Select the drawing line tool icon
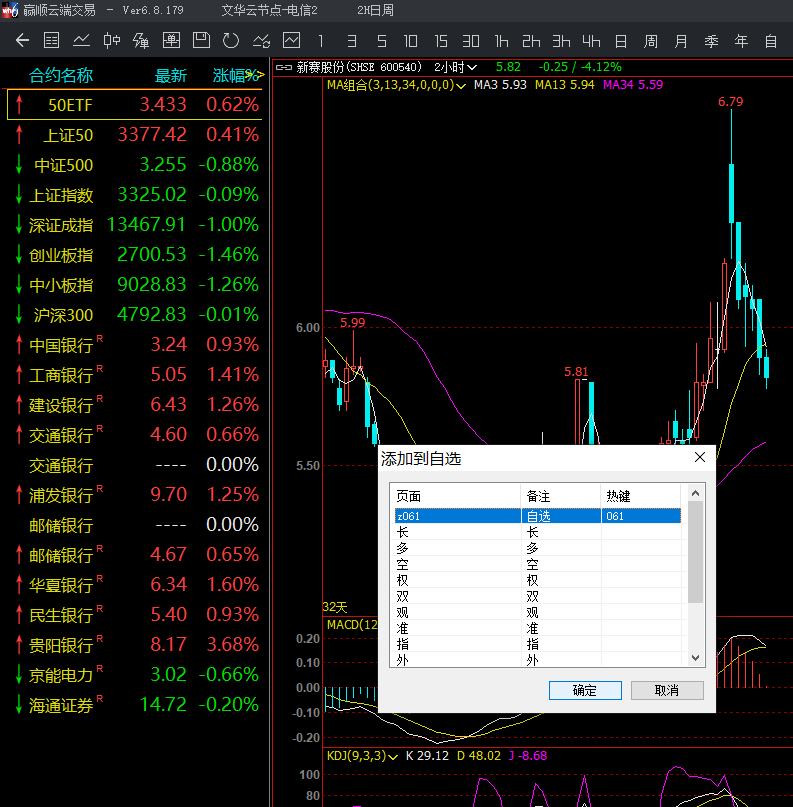This screenshot has height=807, width=793. pyautogui.click(x=261, y=41)
